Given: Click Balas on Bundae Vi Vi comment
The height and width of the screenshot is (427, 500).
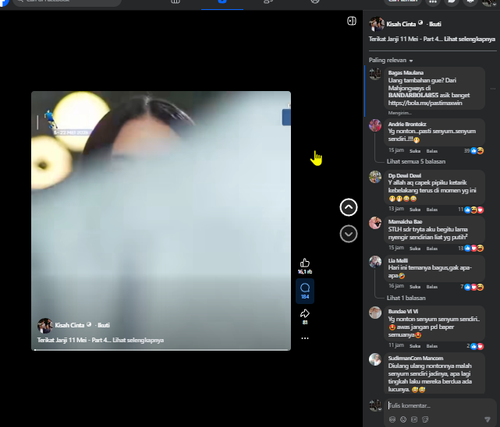Looking at the screenshot, I should 432,346.
